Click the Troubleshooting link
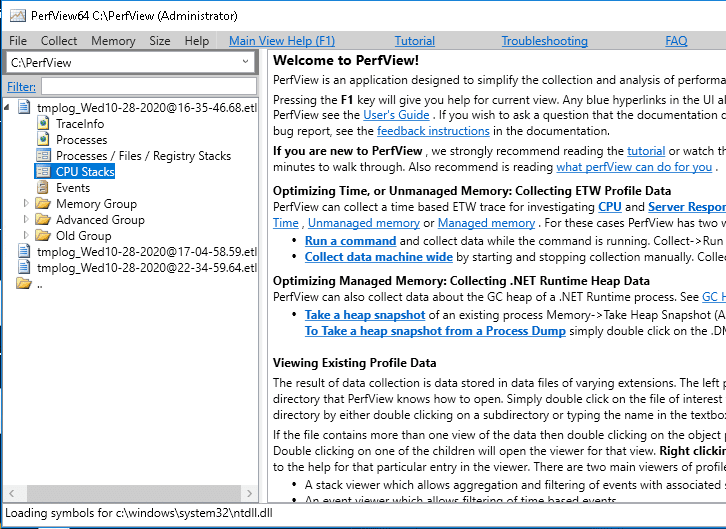The width and height of the screenshot is (726, 529). point(544,41)
